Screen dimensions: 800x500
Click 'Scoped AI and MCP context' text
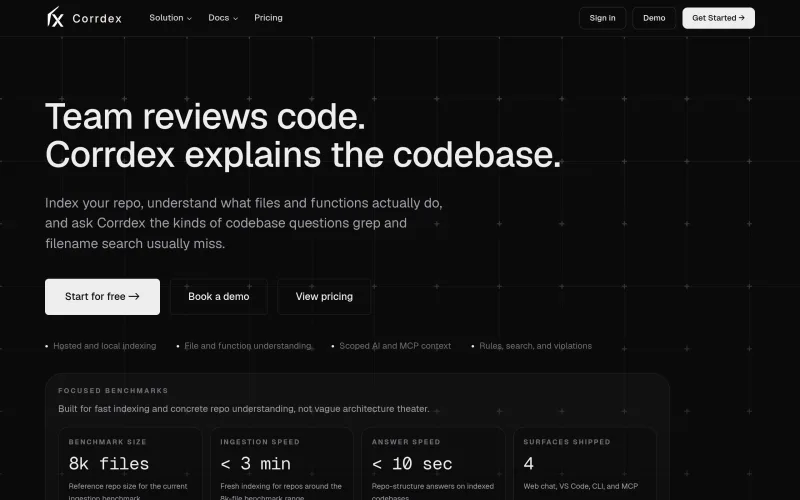point(395,346)
